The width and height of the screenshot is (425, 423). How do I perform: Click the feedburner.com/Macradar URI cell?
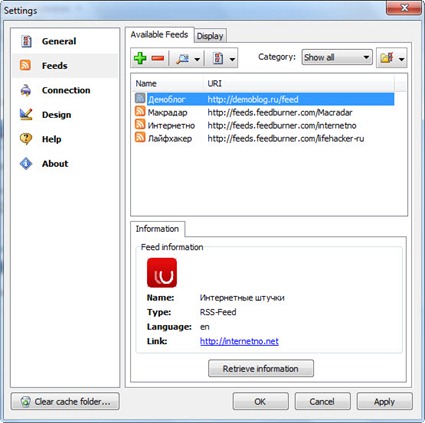[280, 112]
